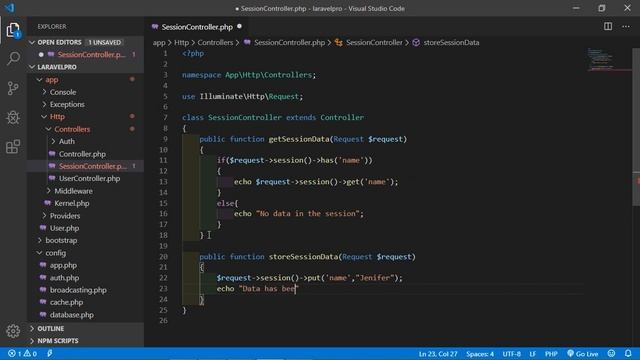This screenshot has height=360, width=640.
Task: Click the lightning bolt status bar icon
Action: 50,353
